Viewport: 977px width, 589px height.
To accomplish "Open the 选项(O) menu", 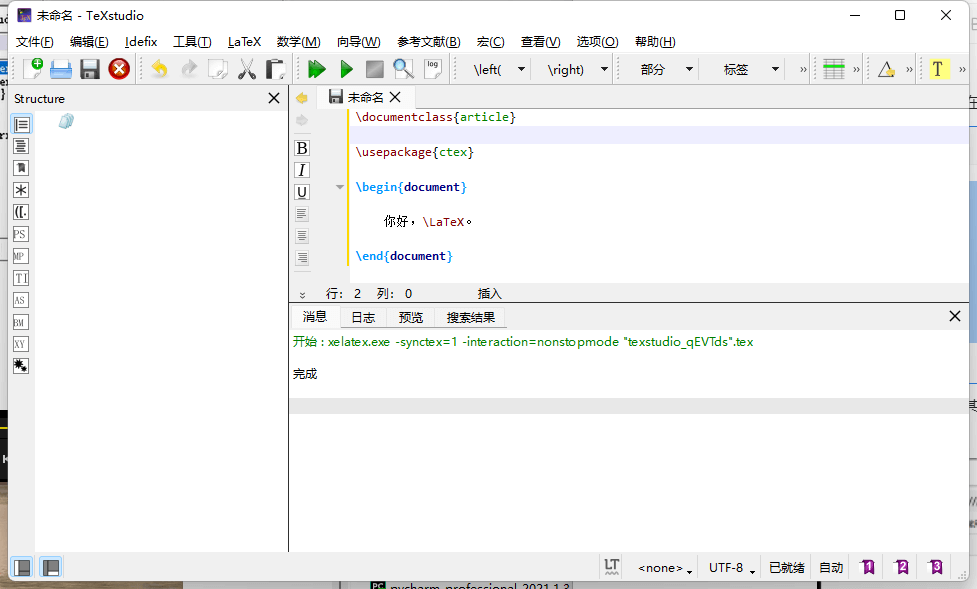I will point(598,42).
